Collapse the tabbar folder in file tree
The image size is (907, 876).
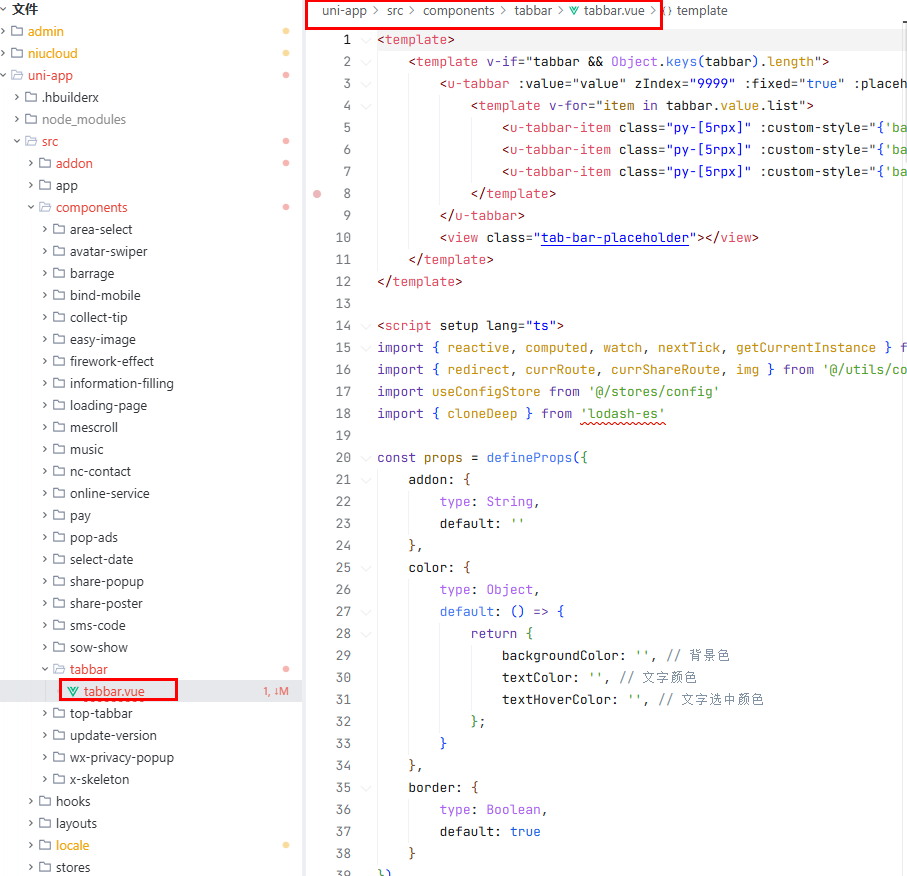[45, 669]
